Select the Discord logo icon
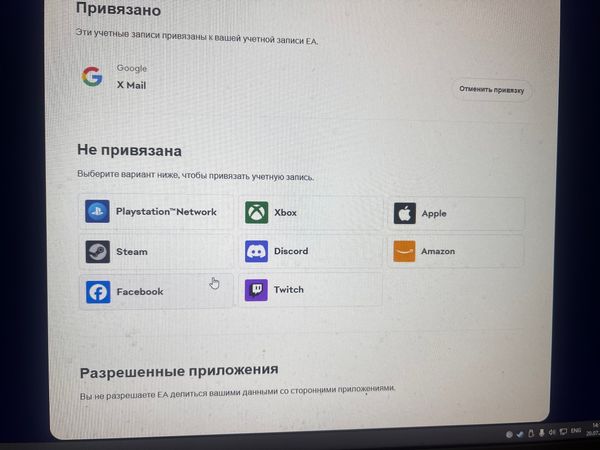Screen dimensions: 600x450 (256, 251)
